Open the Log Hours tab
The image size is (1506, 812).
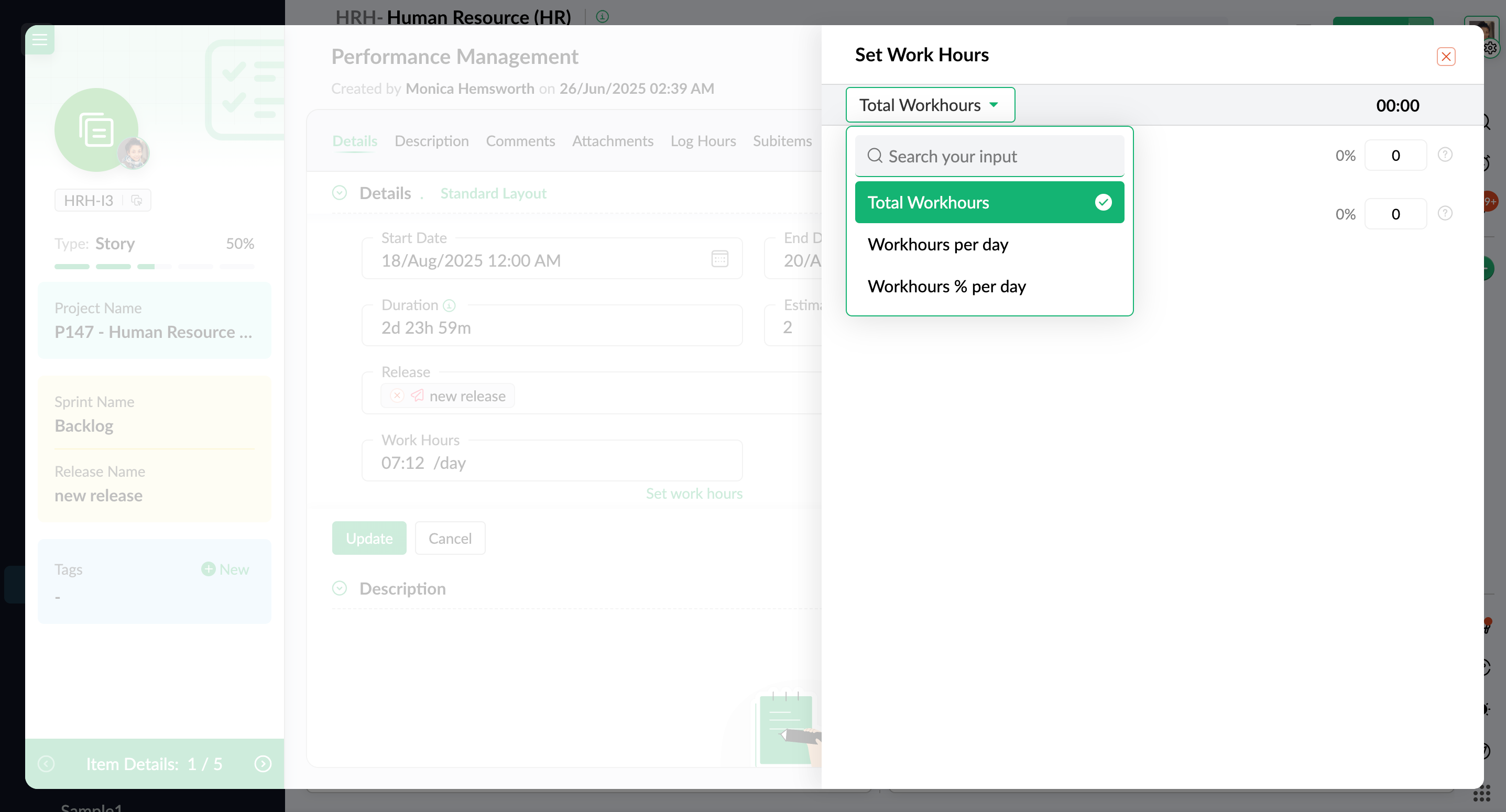tap(703, 141)
